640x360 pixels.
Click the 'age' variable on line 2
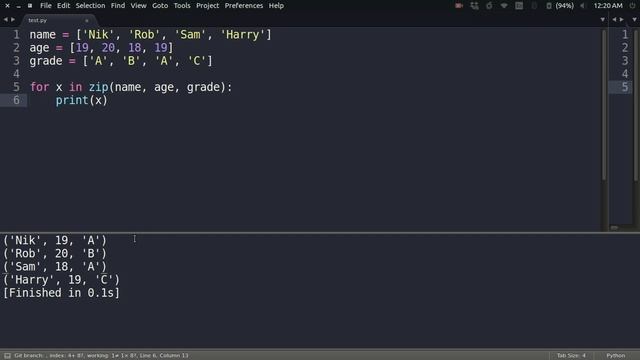[x=39, y=48]
